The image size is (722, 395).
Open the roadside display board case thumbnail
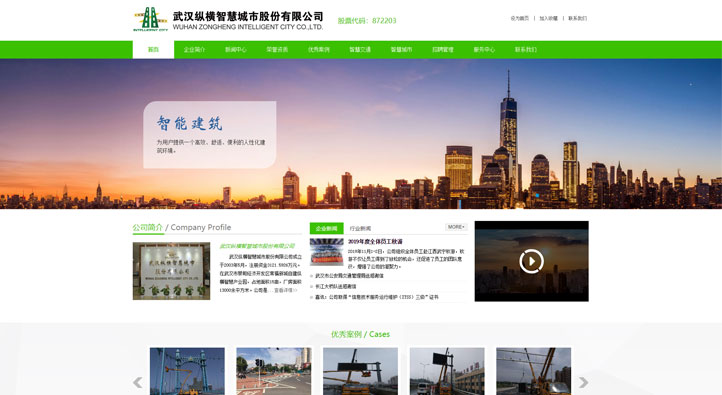tap(447, 371)
